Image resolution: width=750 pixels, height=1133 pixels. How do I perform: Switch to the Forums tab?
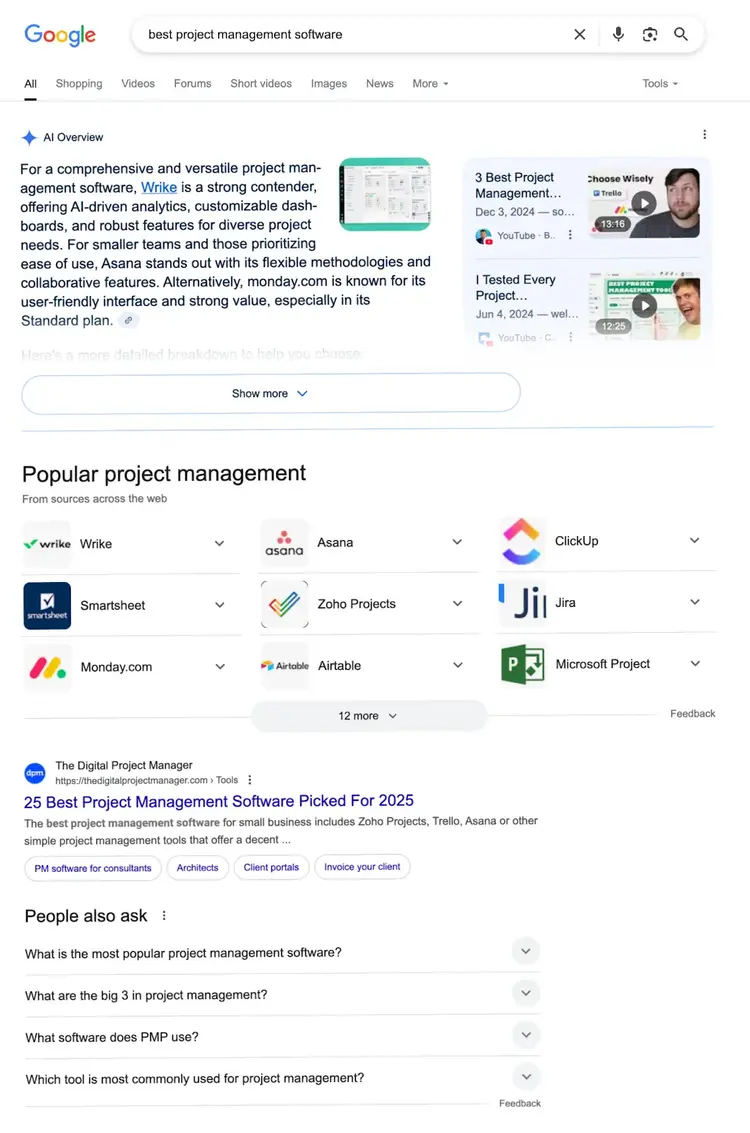point(192,84)
